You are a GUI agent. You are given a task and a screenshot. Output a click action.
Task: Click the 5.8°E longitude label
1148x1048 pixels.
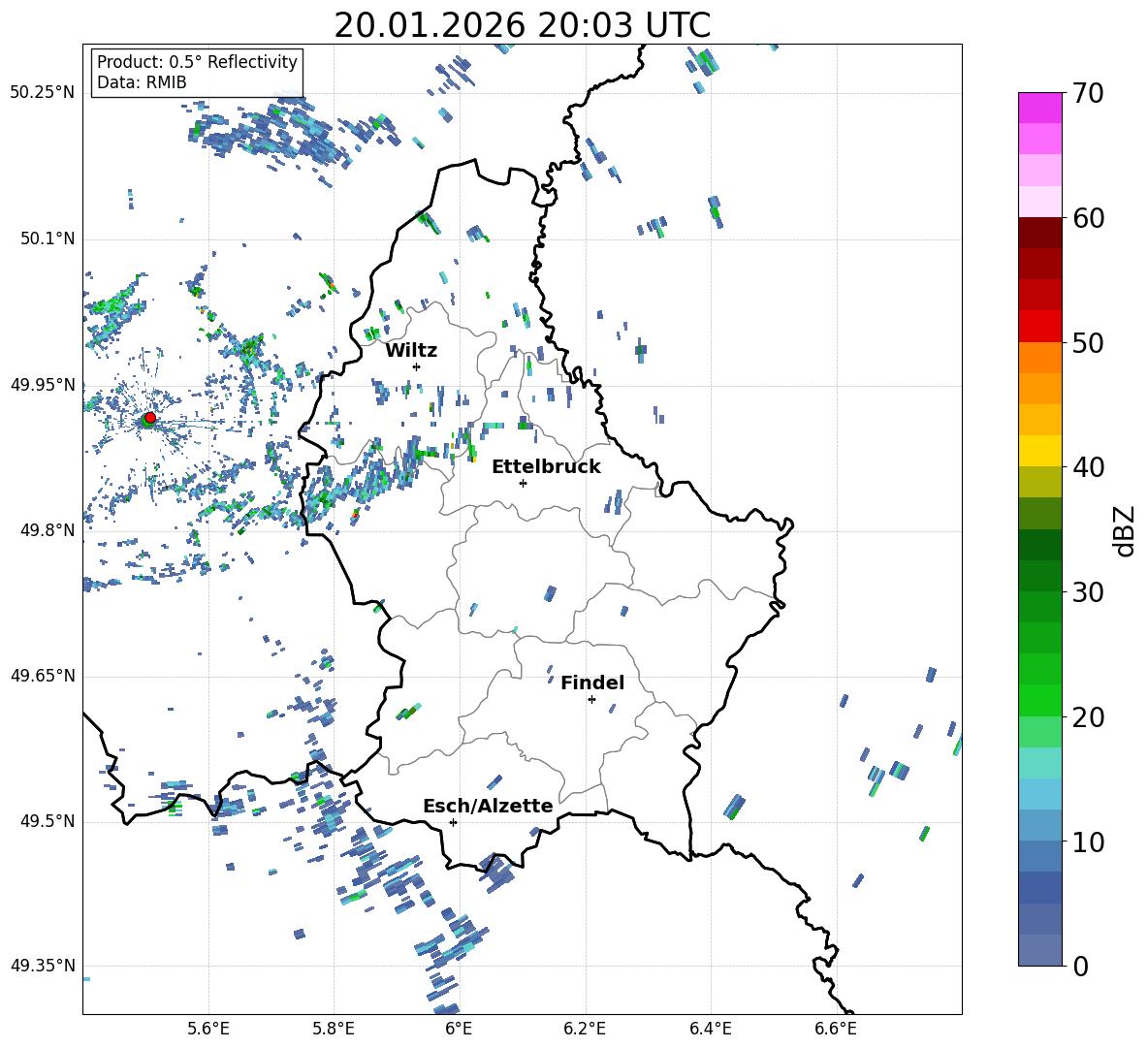334,1029
